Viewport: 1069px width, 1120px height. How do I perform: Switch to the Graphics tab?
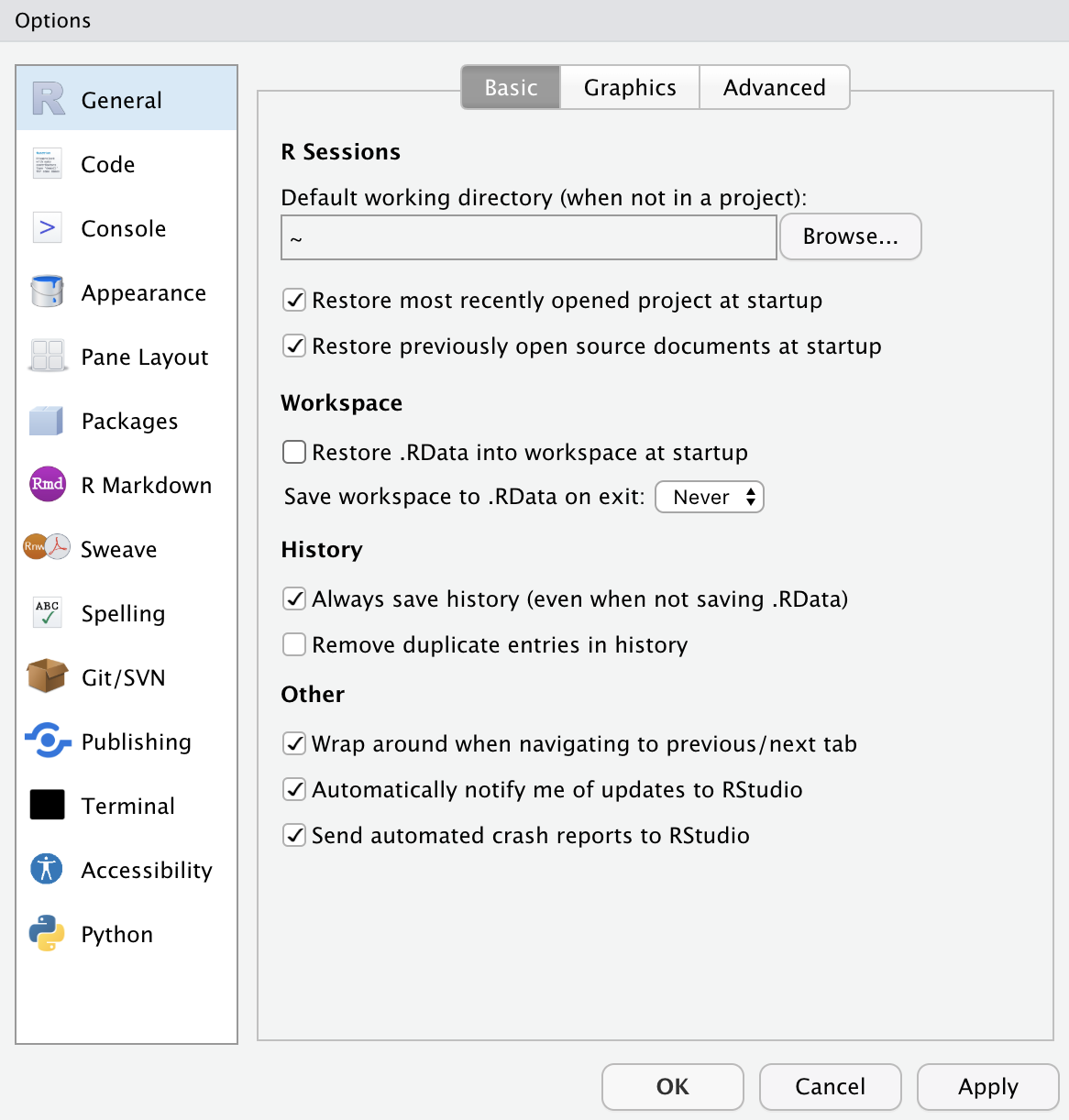[630, 88]
